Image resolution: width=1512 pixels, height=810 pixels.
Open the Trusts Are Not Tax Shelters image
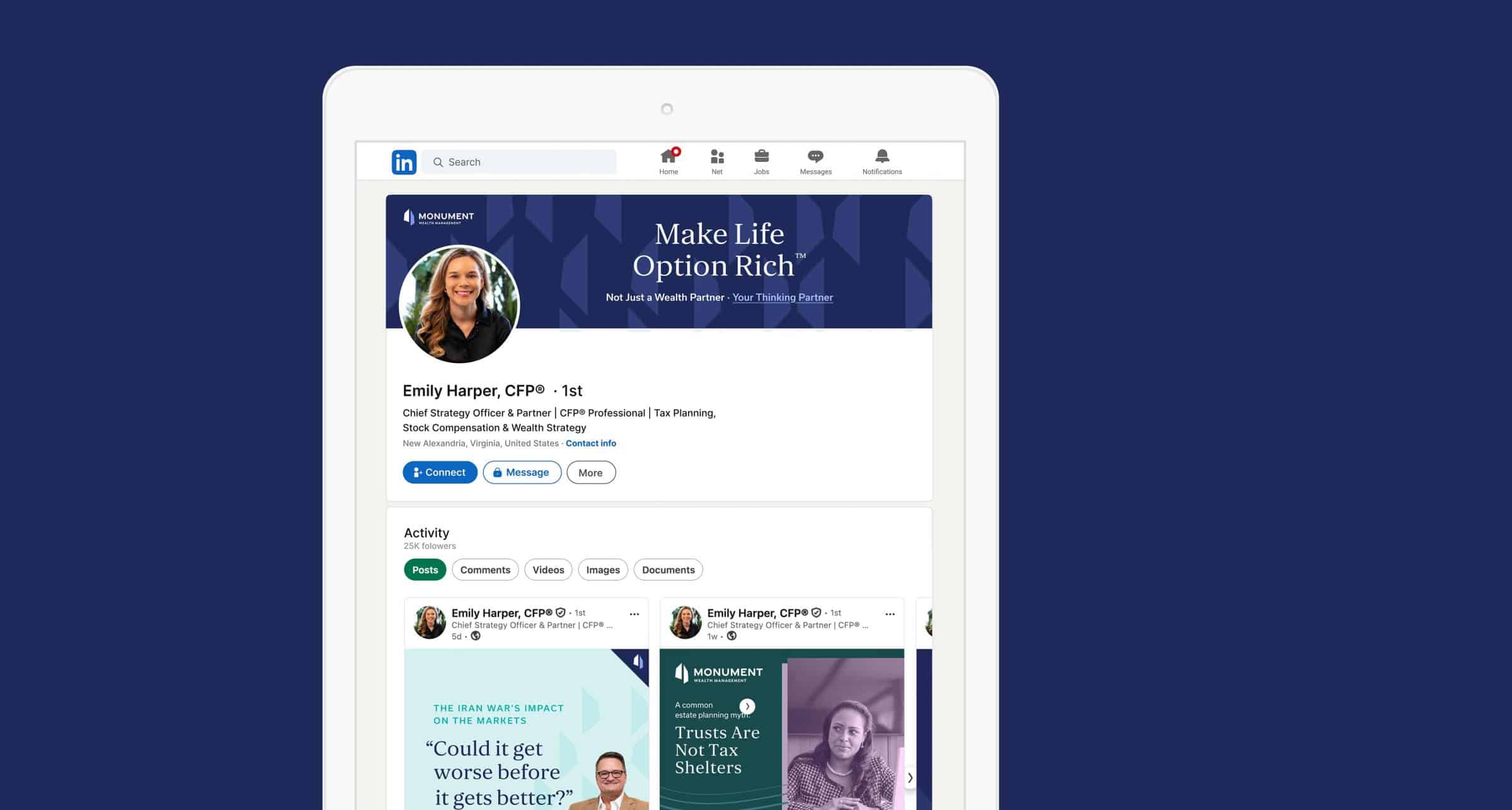click(782, 729)
